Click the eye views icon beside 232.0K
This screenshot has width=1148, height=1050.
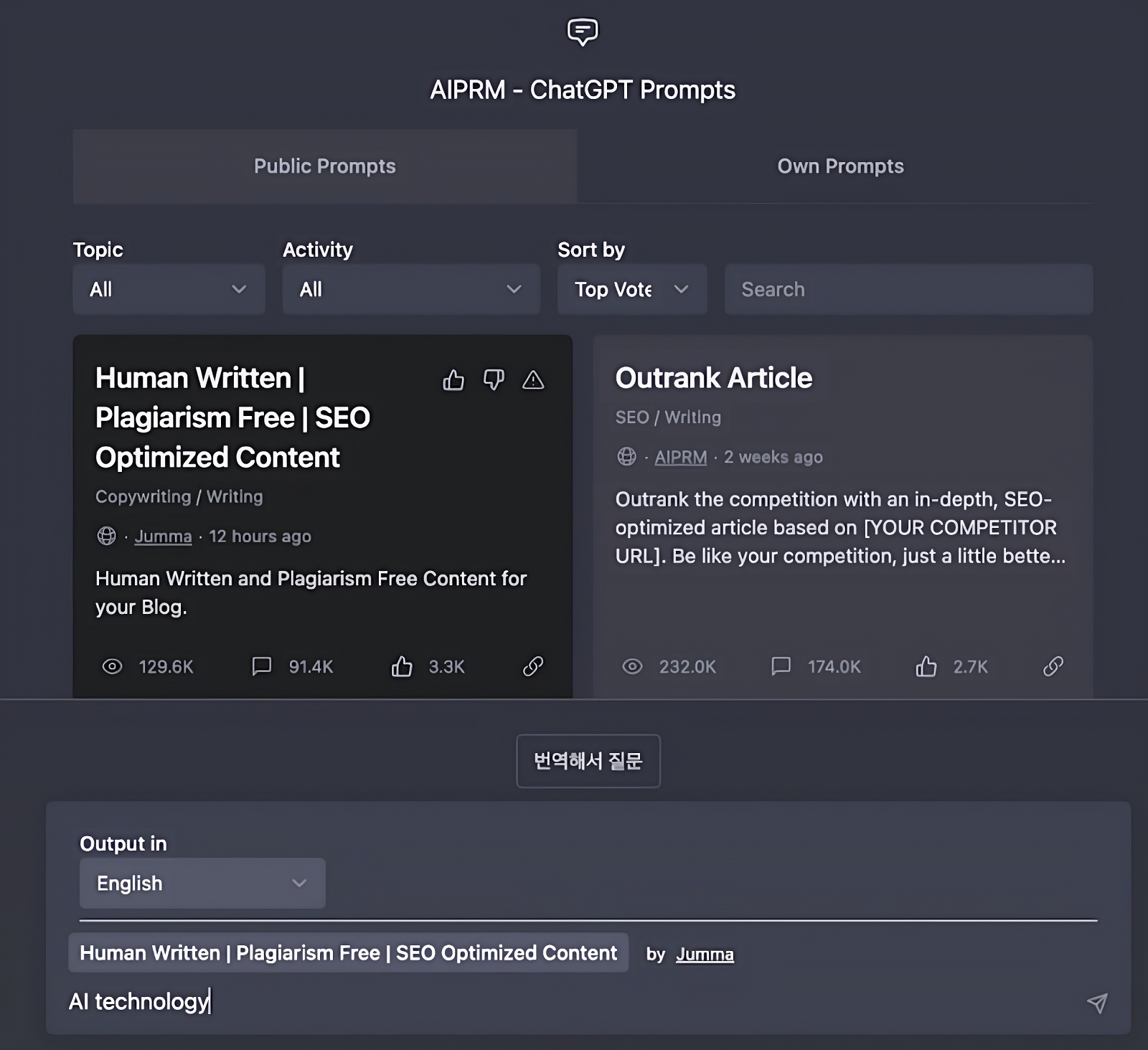click(x=632, y=666)
